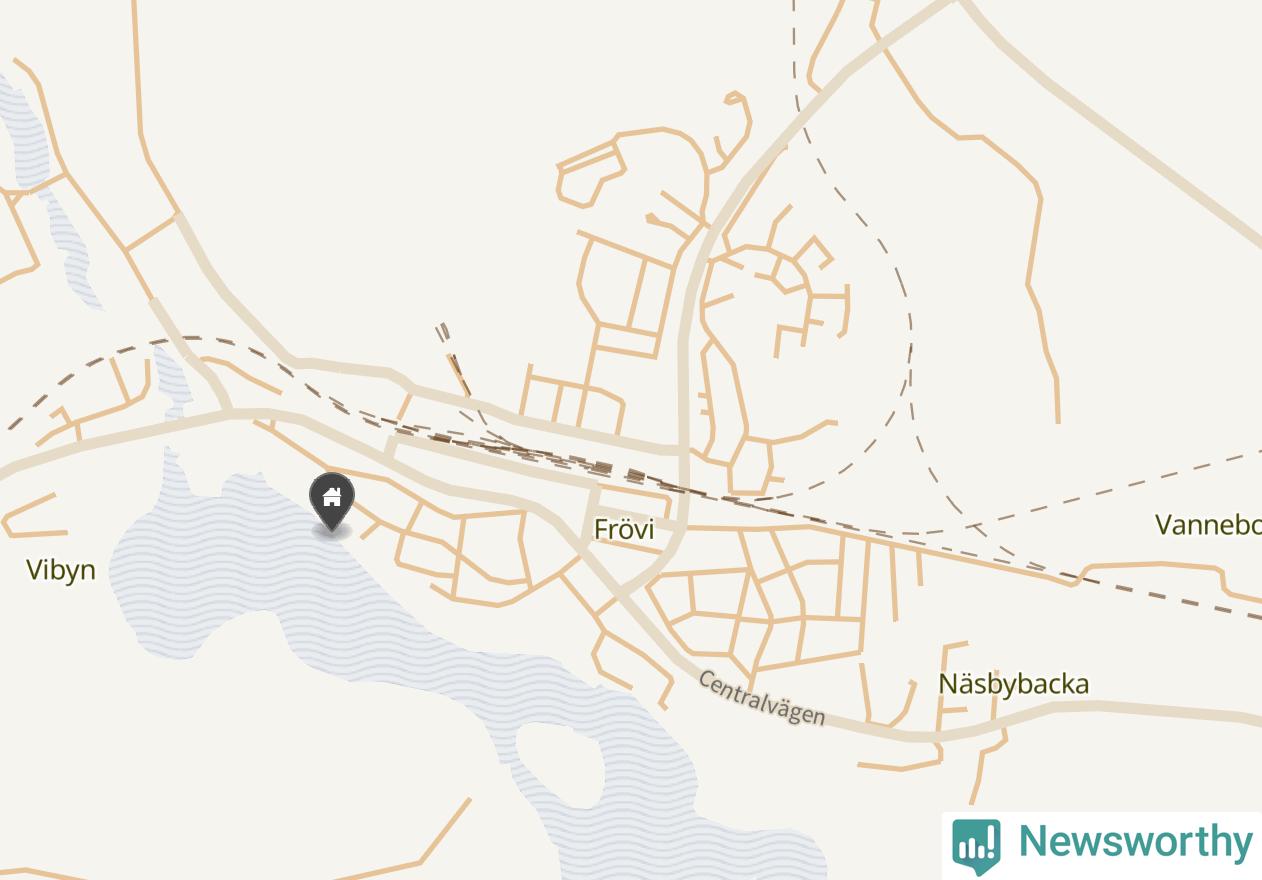1262x880 pixels.
Task: Open the Newsworthy text link
Action: [x=1135, y=842]
